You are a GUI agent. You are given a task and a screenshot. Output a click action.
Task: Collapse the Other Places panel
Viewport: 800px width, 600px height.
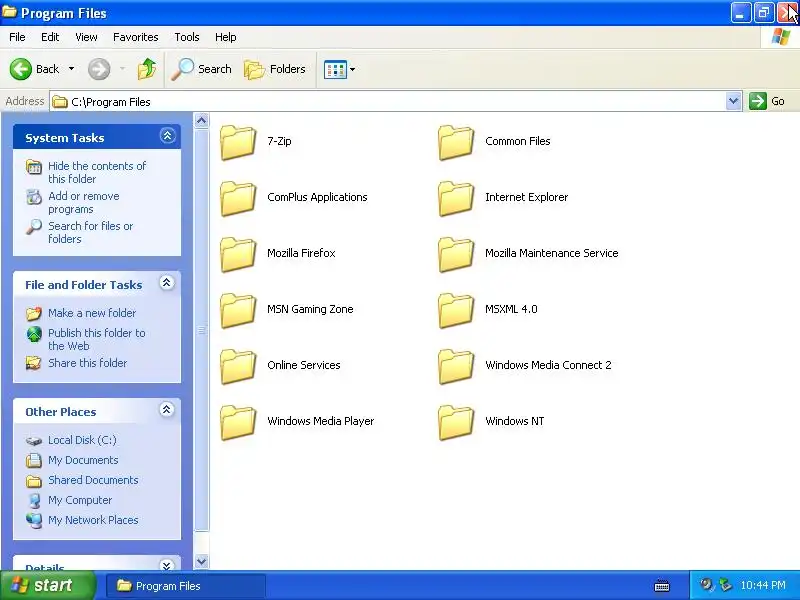pos(166,410)
